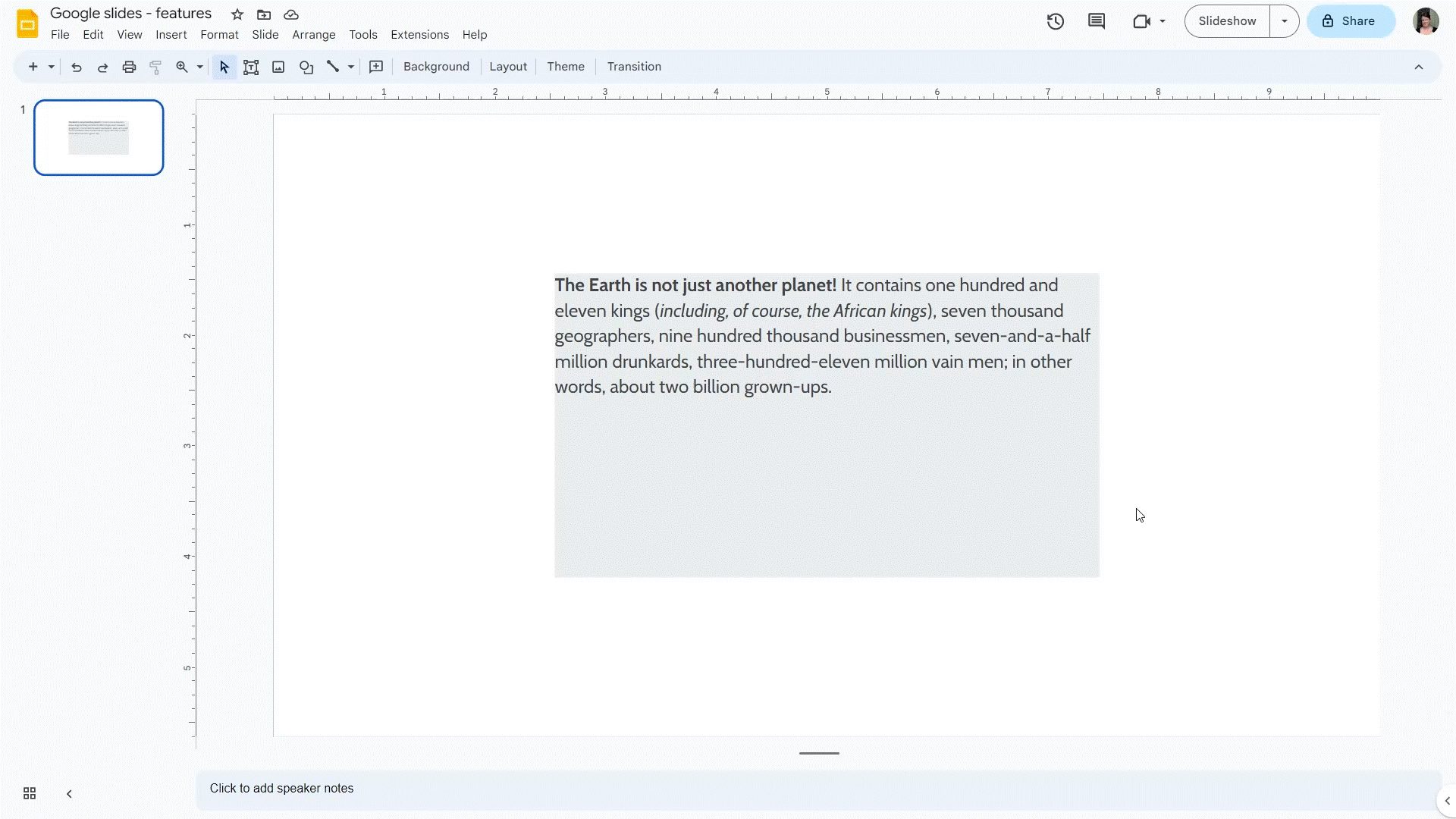Click the slide thumbnail in panel
Image resolution: width=1456 pixels, height=819 pixels.
click(99, 137)
